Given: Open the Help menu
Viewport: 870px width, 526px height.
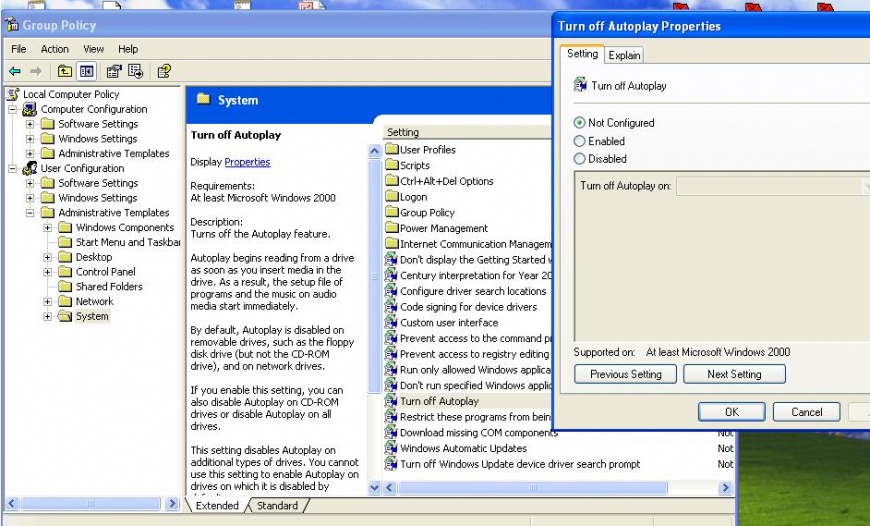Looking at the screenshot, I should click(128, 49).
